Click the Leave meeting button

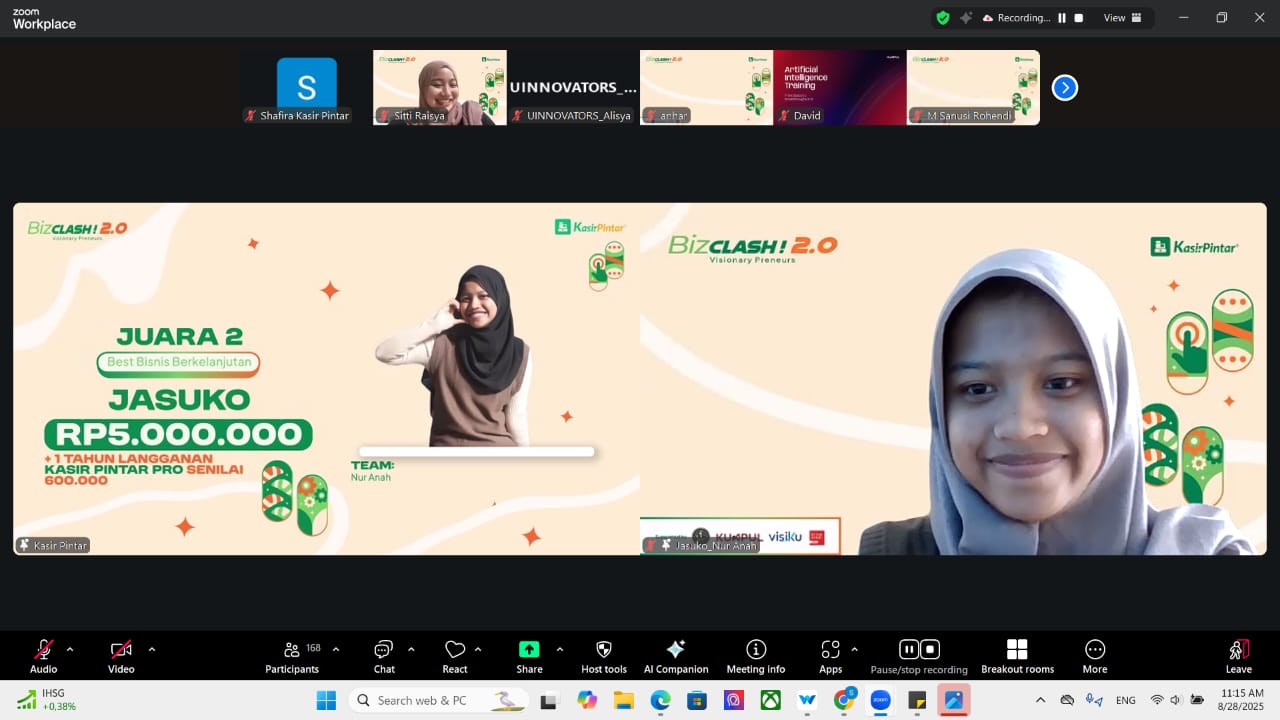(1238, 656)
